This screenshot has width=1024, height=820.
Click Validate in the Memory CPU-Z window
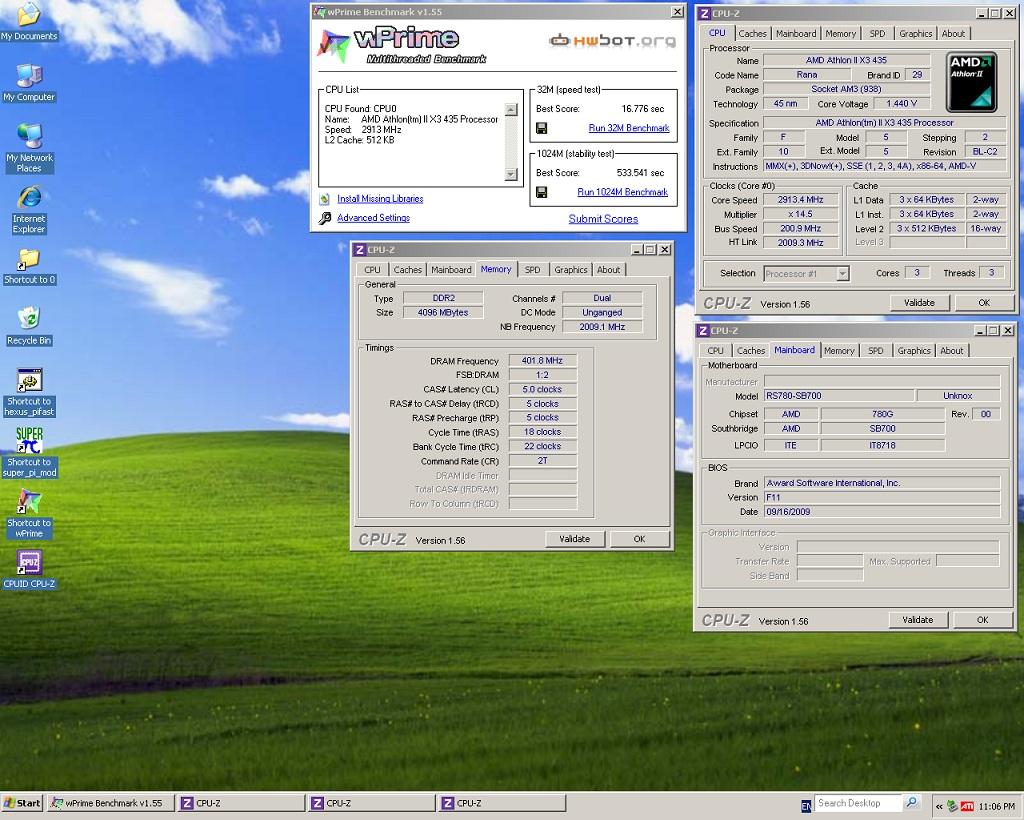click(x=575, y=539)
